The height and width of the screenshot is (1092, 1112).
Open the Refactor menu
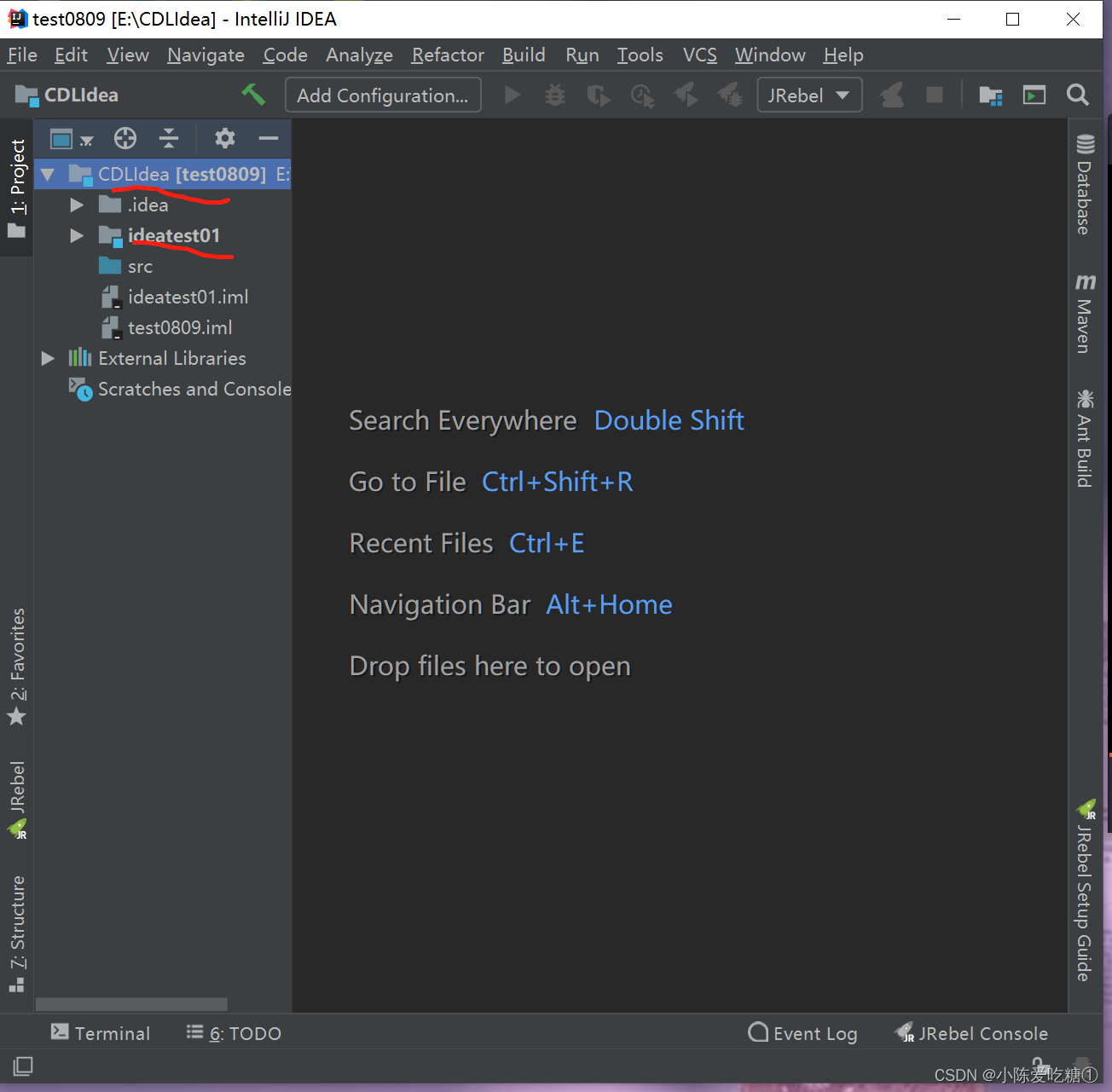click(x=447, y=55)
